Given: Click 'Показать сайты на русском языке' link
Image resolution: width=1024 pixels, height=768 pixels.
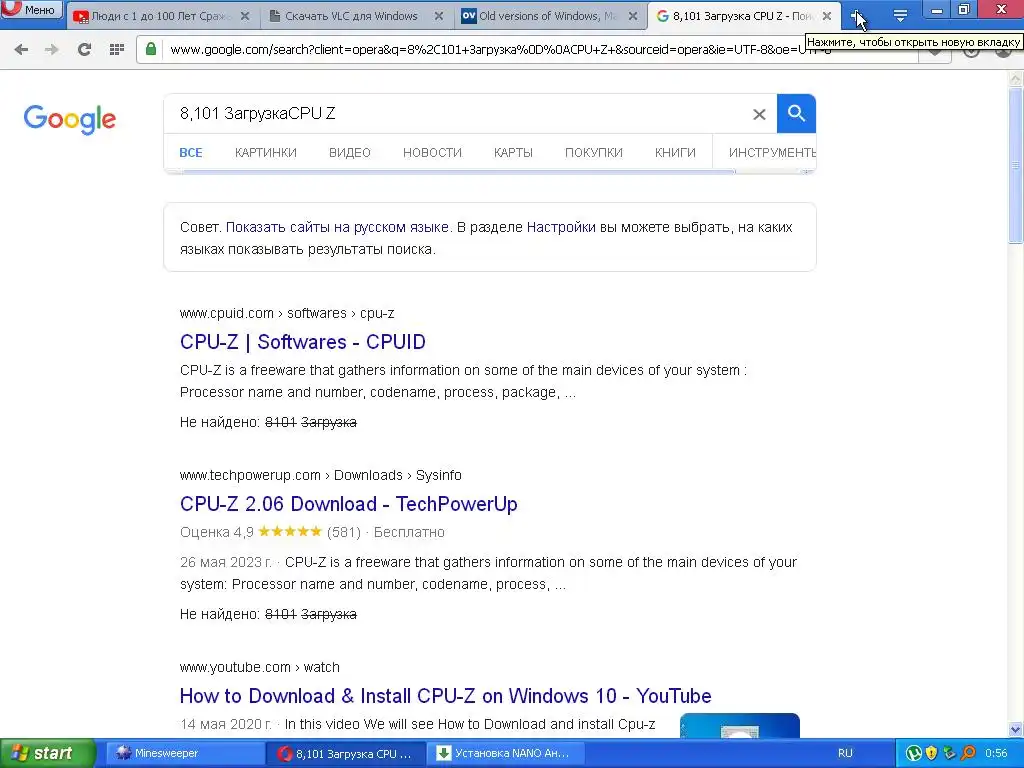Looking at the screenshot, I should pyautogui.click(x=337, y=227).
